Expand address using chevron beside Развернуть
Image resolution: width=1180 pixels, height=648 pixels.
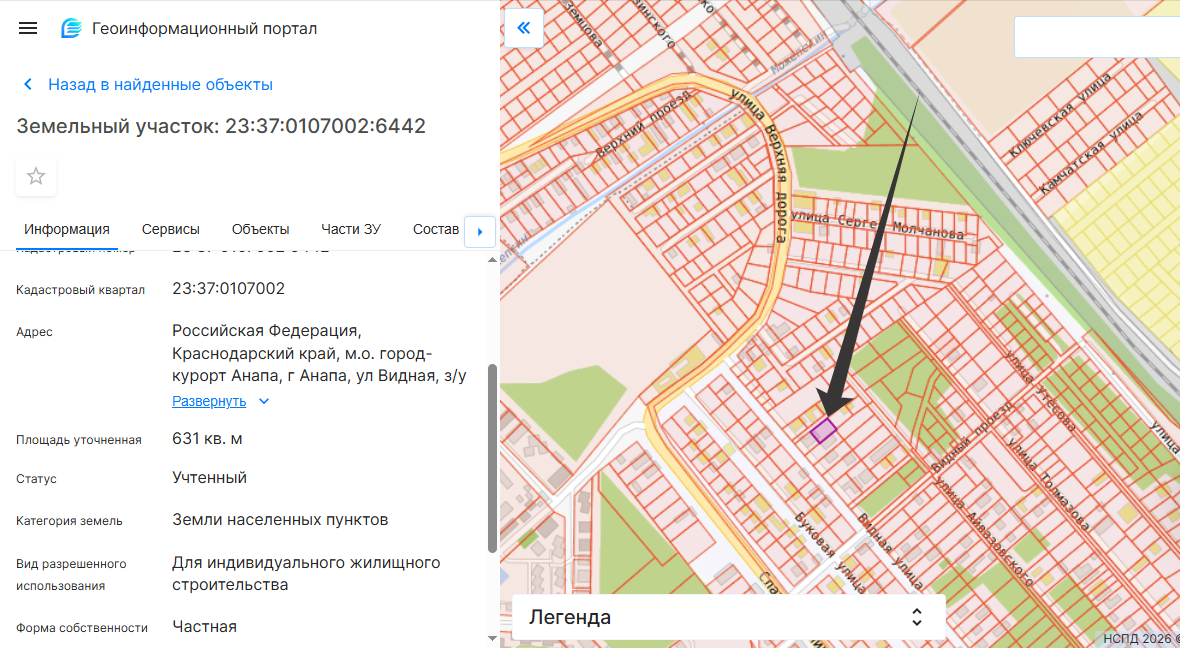(264, 401)
